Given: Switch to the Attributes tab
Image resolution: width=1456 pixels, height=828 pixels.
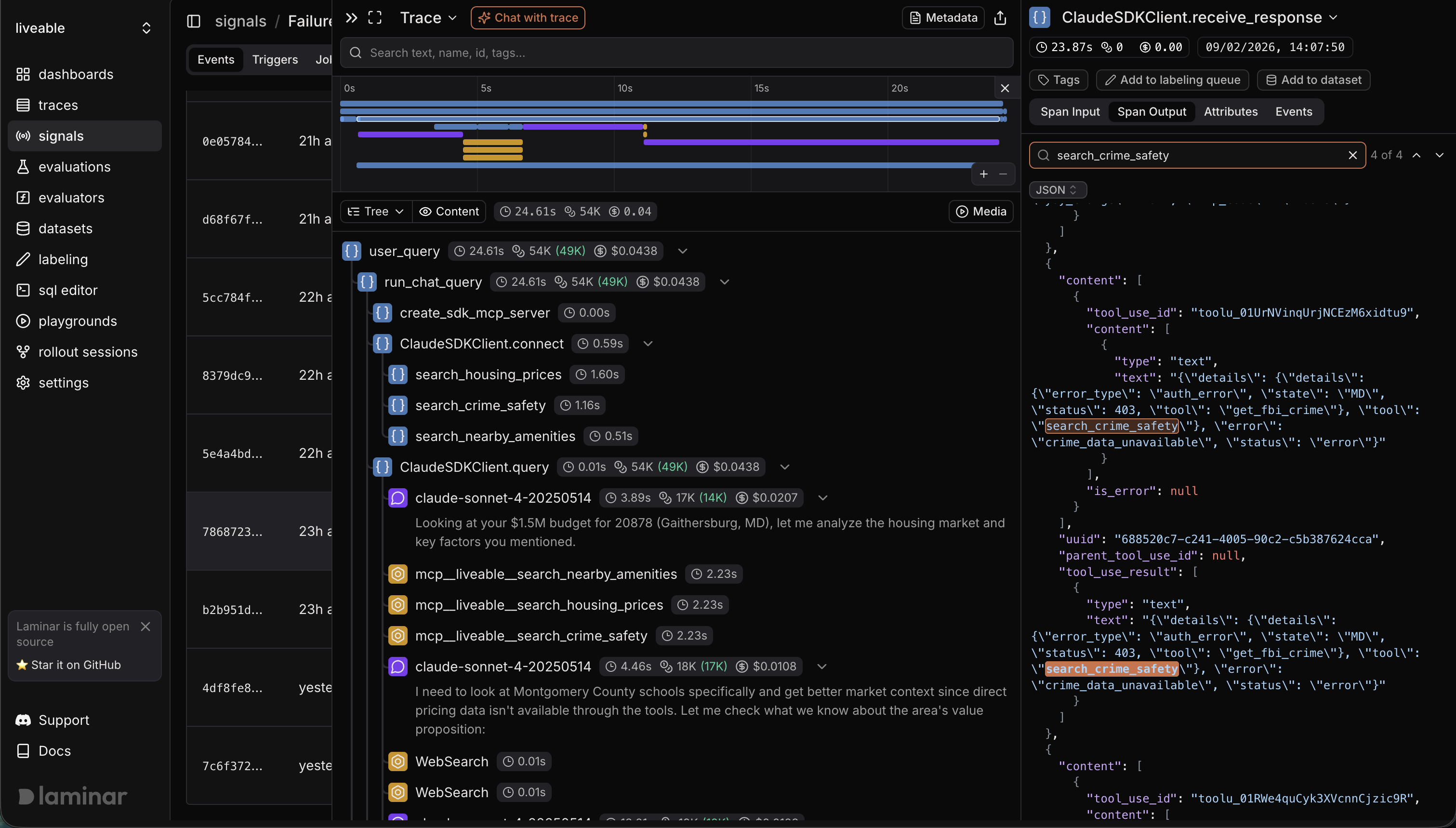Looking at the screenshot, I should click(1231, 111).
